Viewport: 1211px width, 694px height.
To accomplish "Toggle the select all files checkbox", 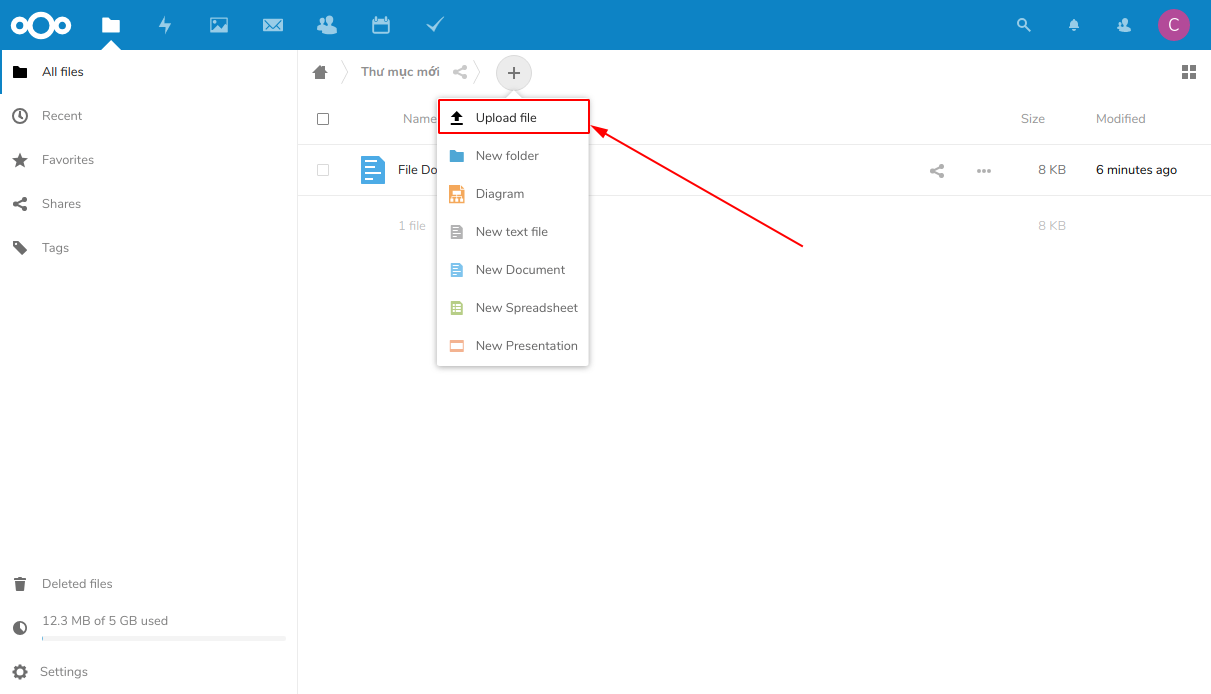I will point(323,119).
